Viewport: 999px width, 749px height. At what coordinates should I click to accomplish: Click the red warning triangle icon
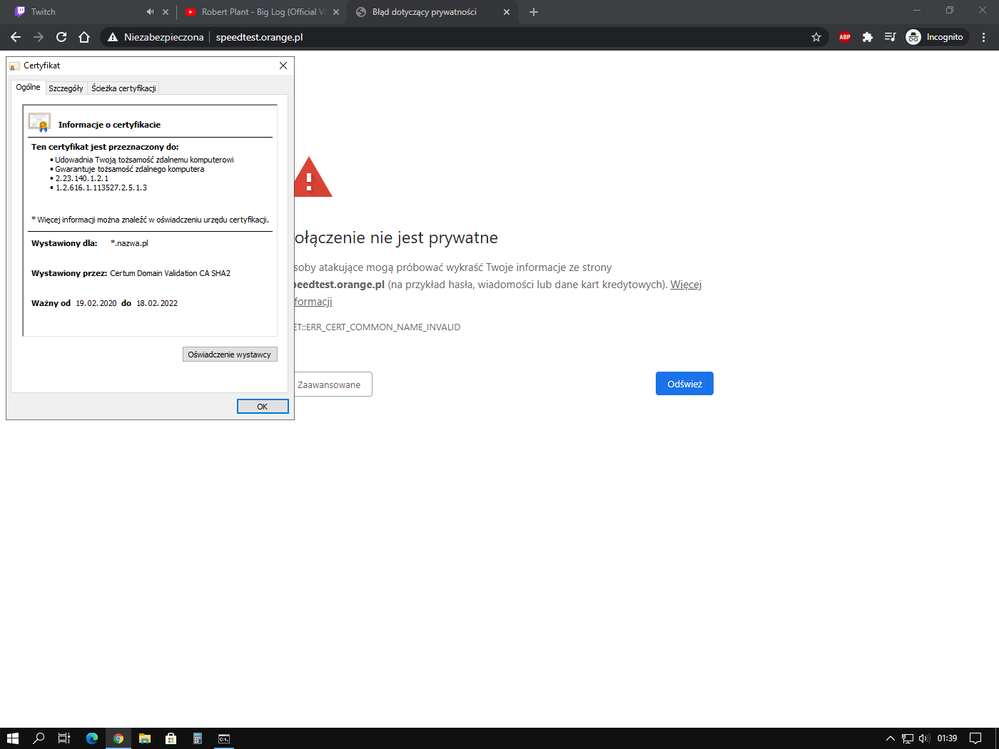312,177
